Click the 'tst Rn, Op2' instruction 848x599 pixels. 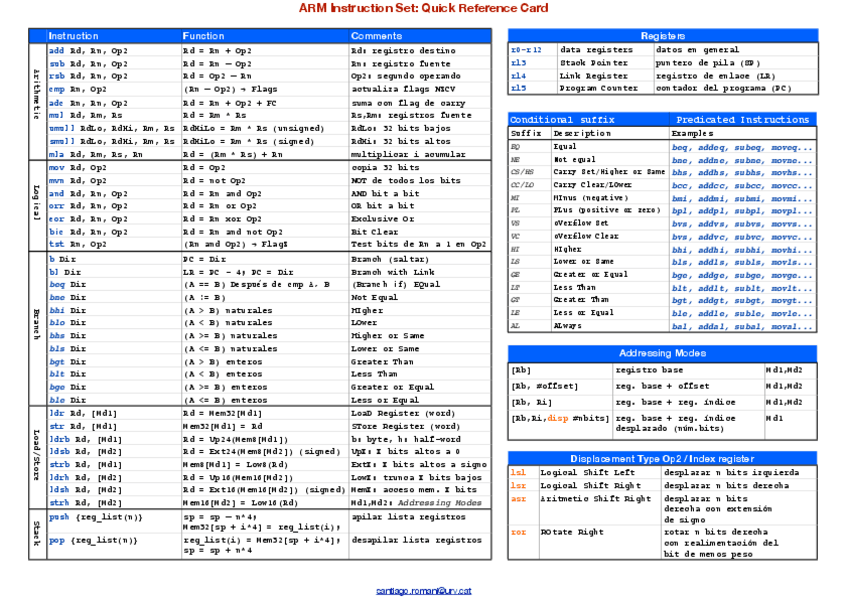pos(77,244)
